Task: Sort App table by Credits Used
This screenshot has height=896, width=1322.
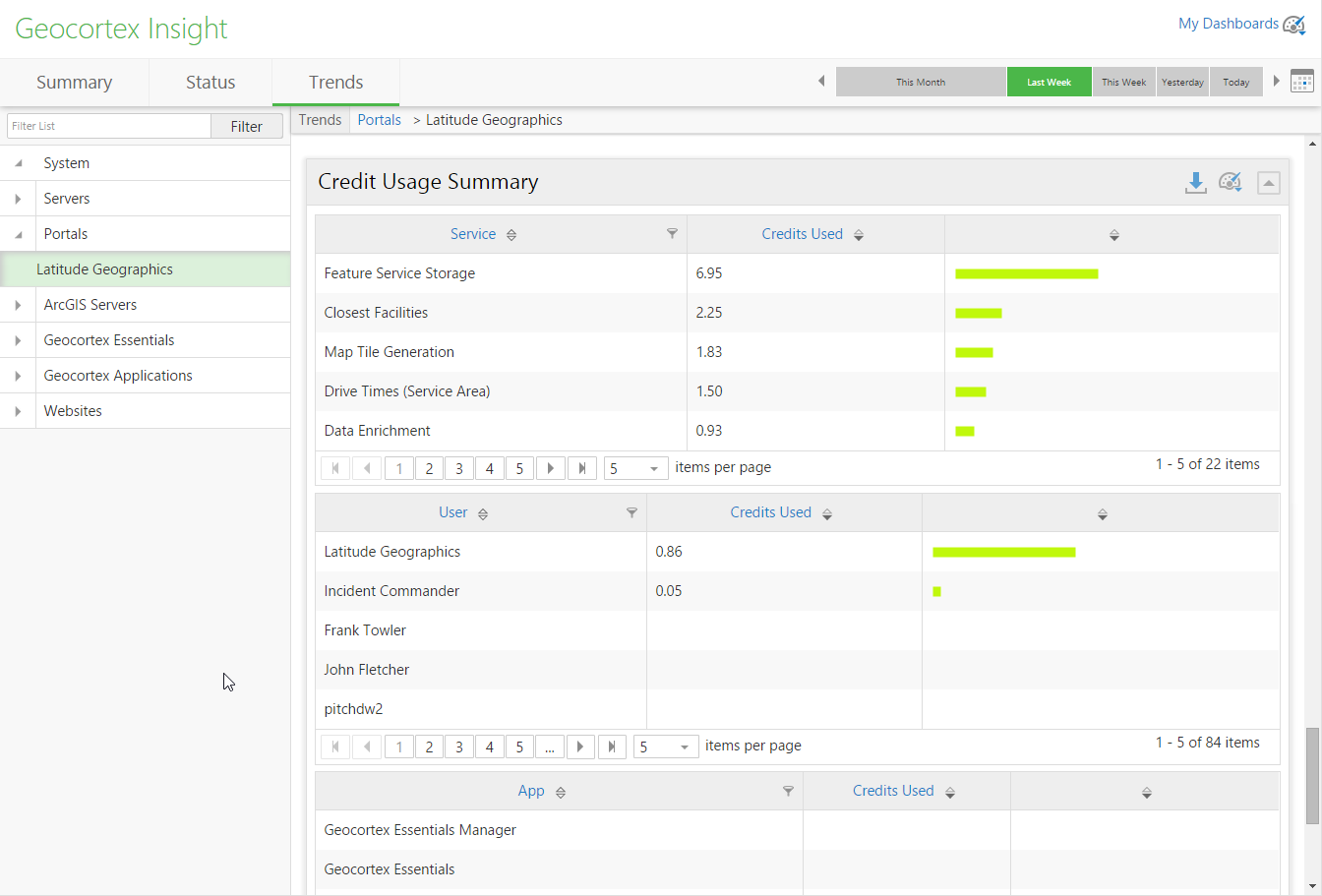Action: click(893, 791)
